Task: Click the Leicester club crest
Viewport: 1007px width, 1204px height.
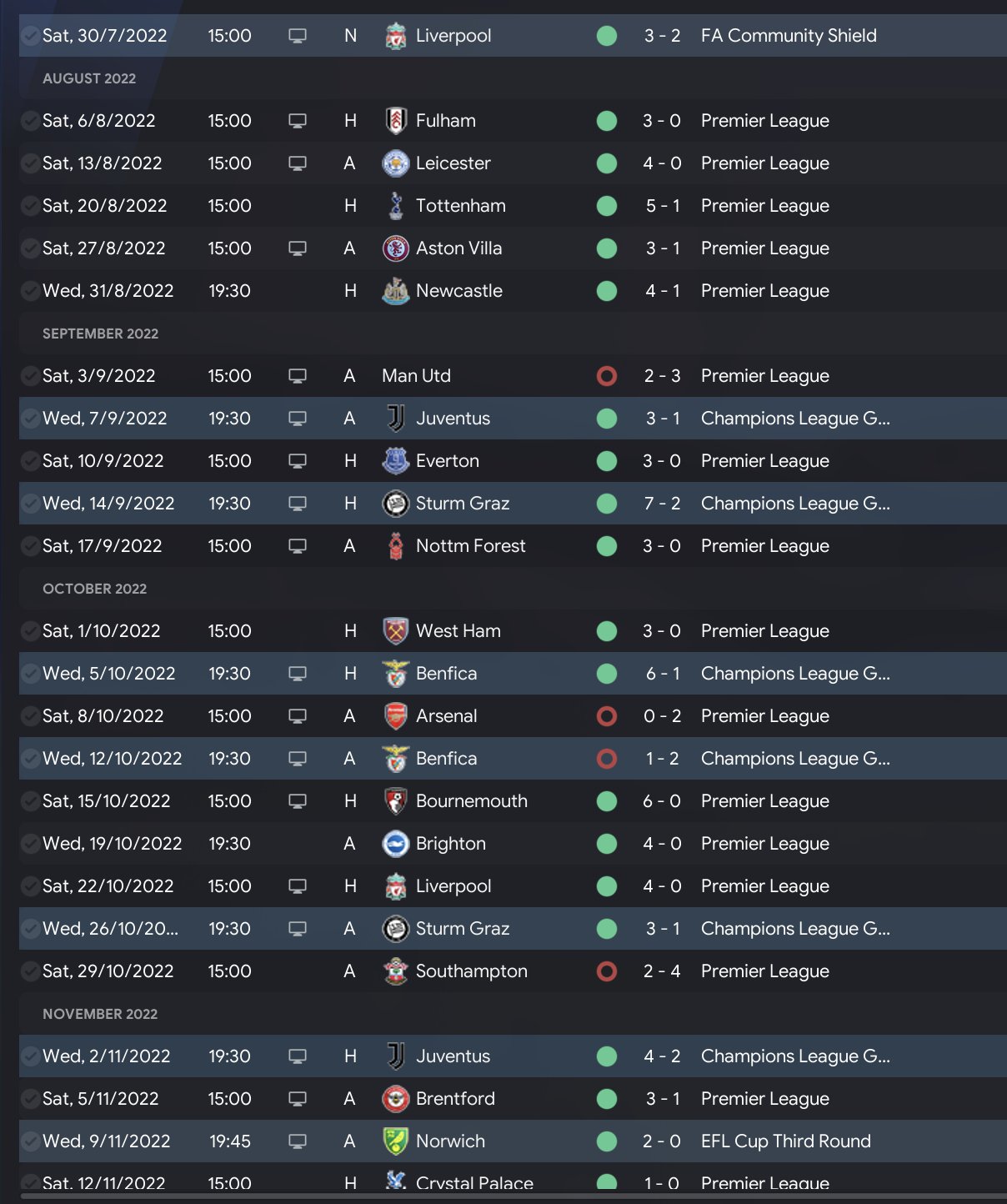Action: pos(395,163)
